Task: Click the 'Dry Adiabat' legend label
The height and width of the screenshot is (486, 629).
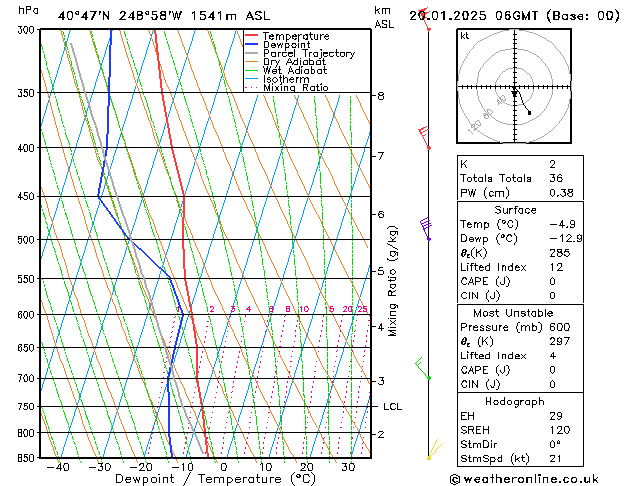Action: click(x=294, y=62)
